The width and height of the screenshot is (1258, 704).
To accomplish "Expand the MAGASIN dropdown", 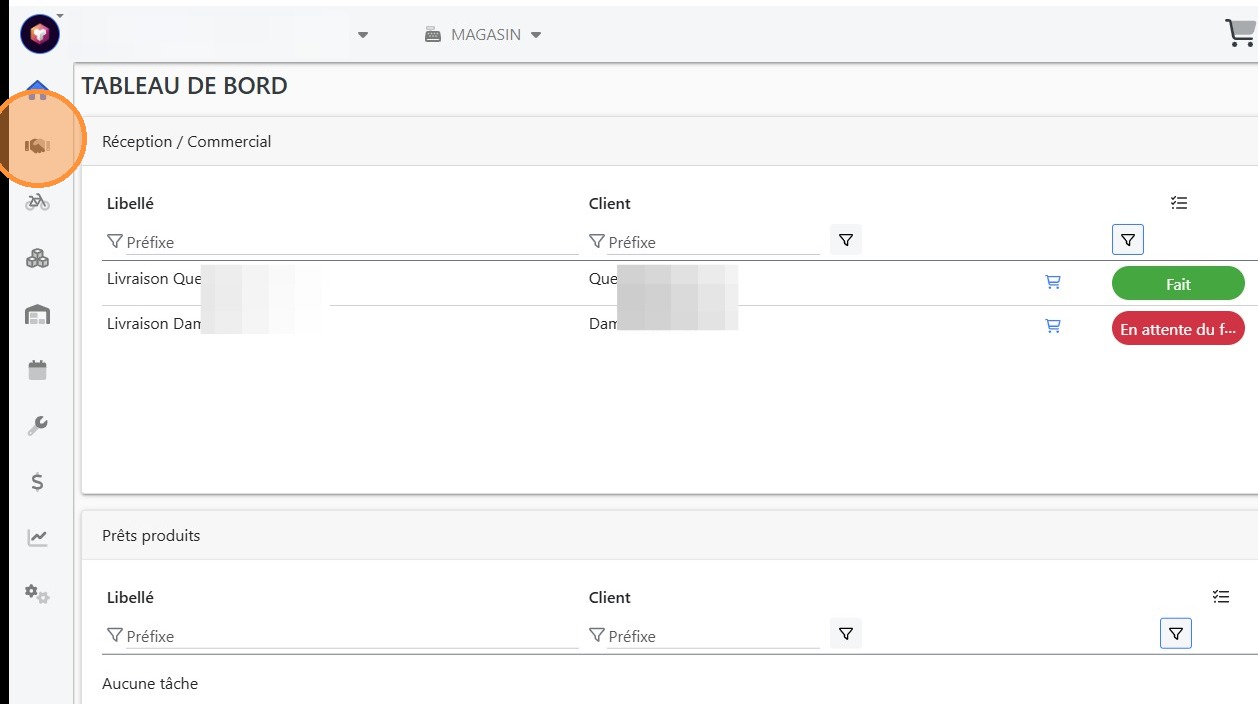I will pyautogui.click(x=483, y=35).
